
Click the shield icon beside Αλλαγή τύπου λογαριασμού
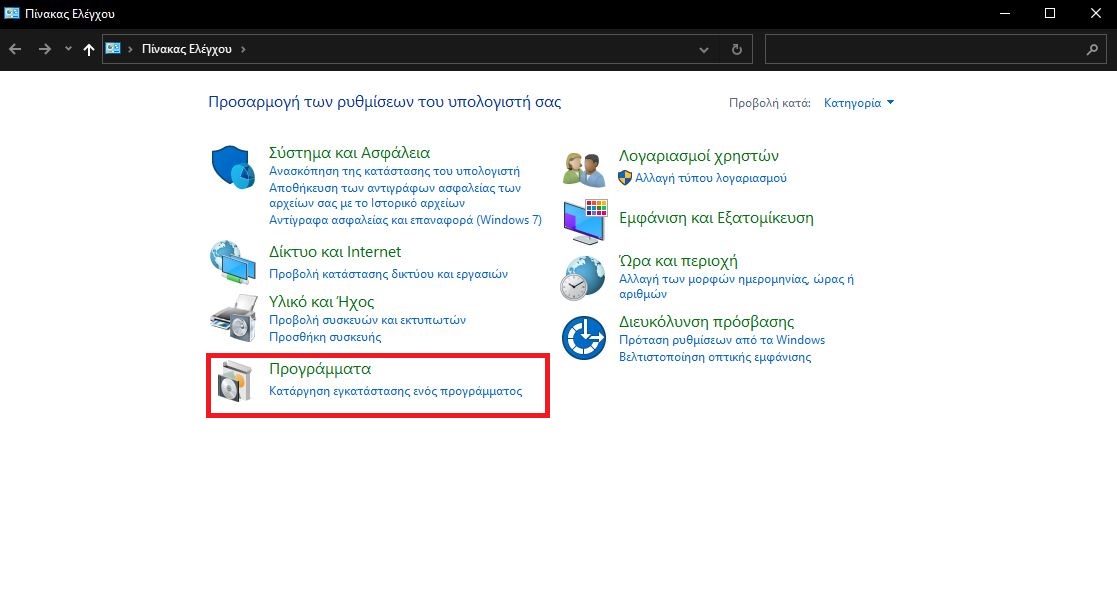pos(625,177)
